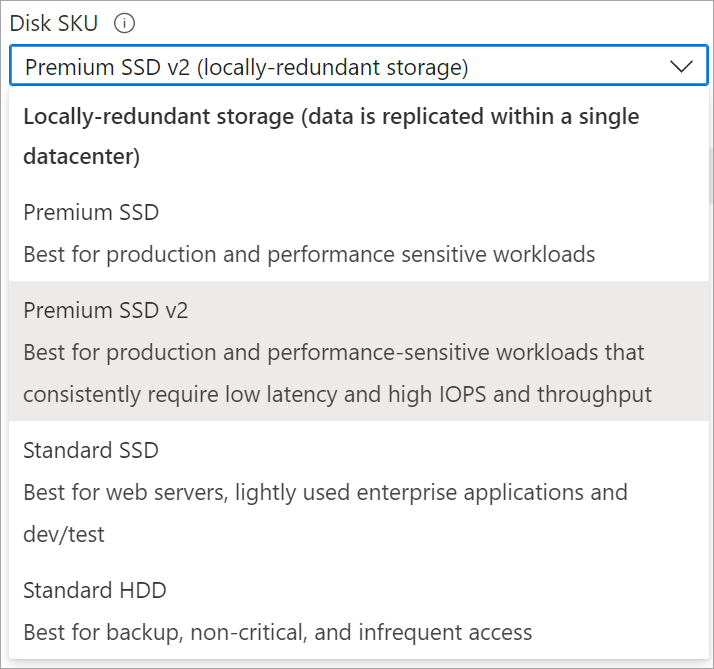This screenshot has width=714, height=669.
Task: Choose the Standard SSD disk option
Action: coord(91,450)
